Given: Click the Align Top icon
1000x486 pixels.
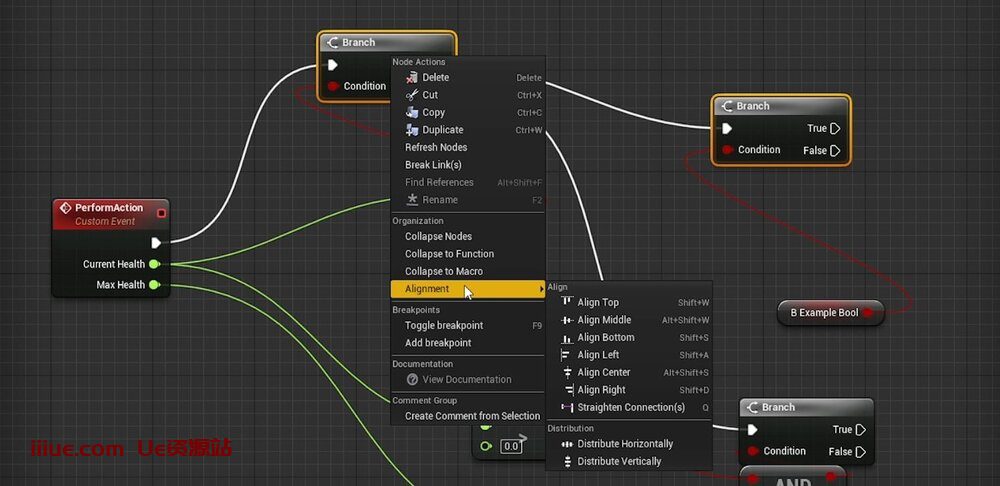Looking at the screenshot, I should point(566,302).
